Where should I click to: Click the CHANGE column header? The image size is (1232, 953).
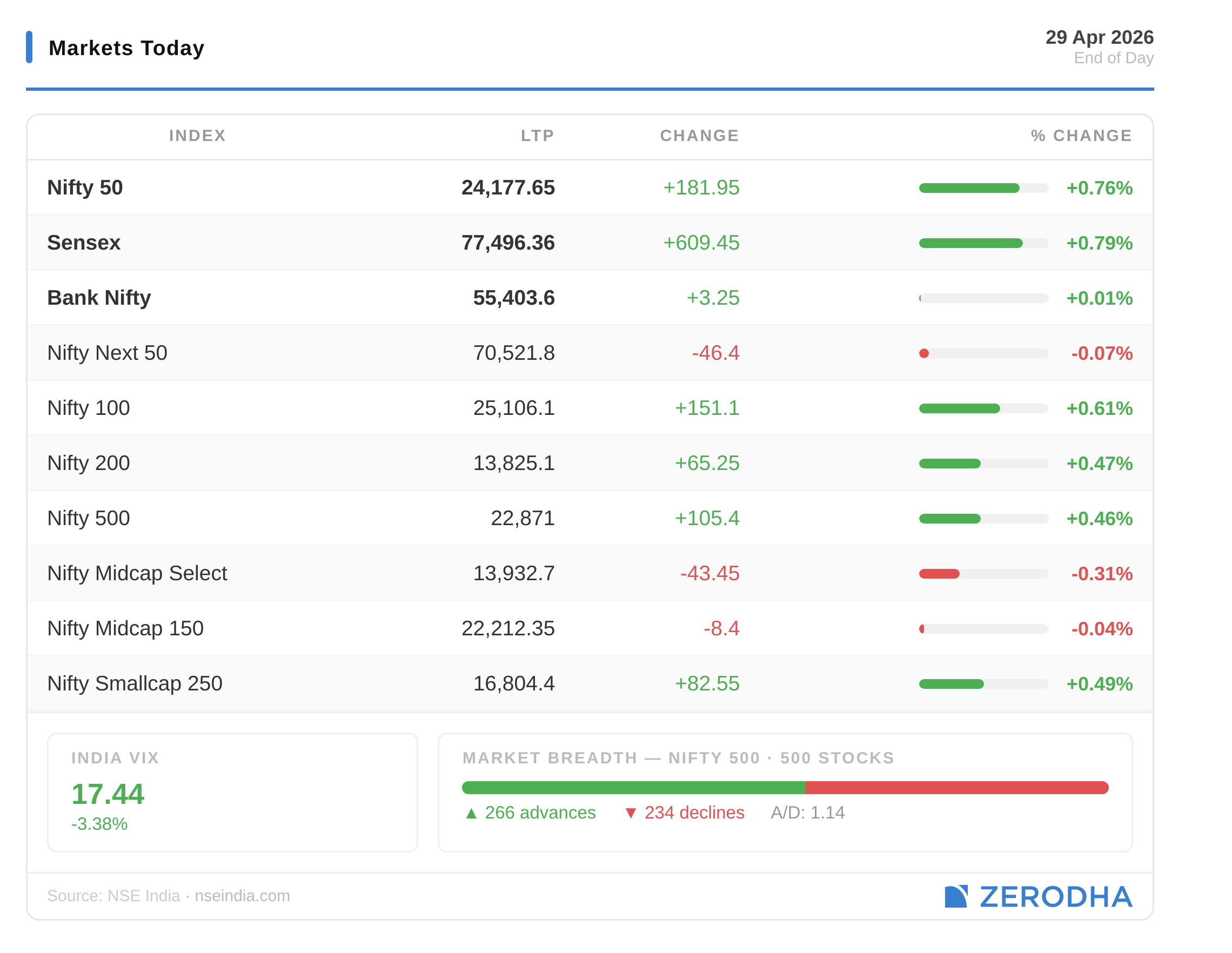tap(699, 136)
